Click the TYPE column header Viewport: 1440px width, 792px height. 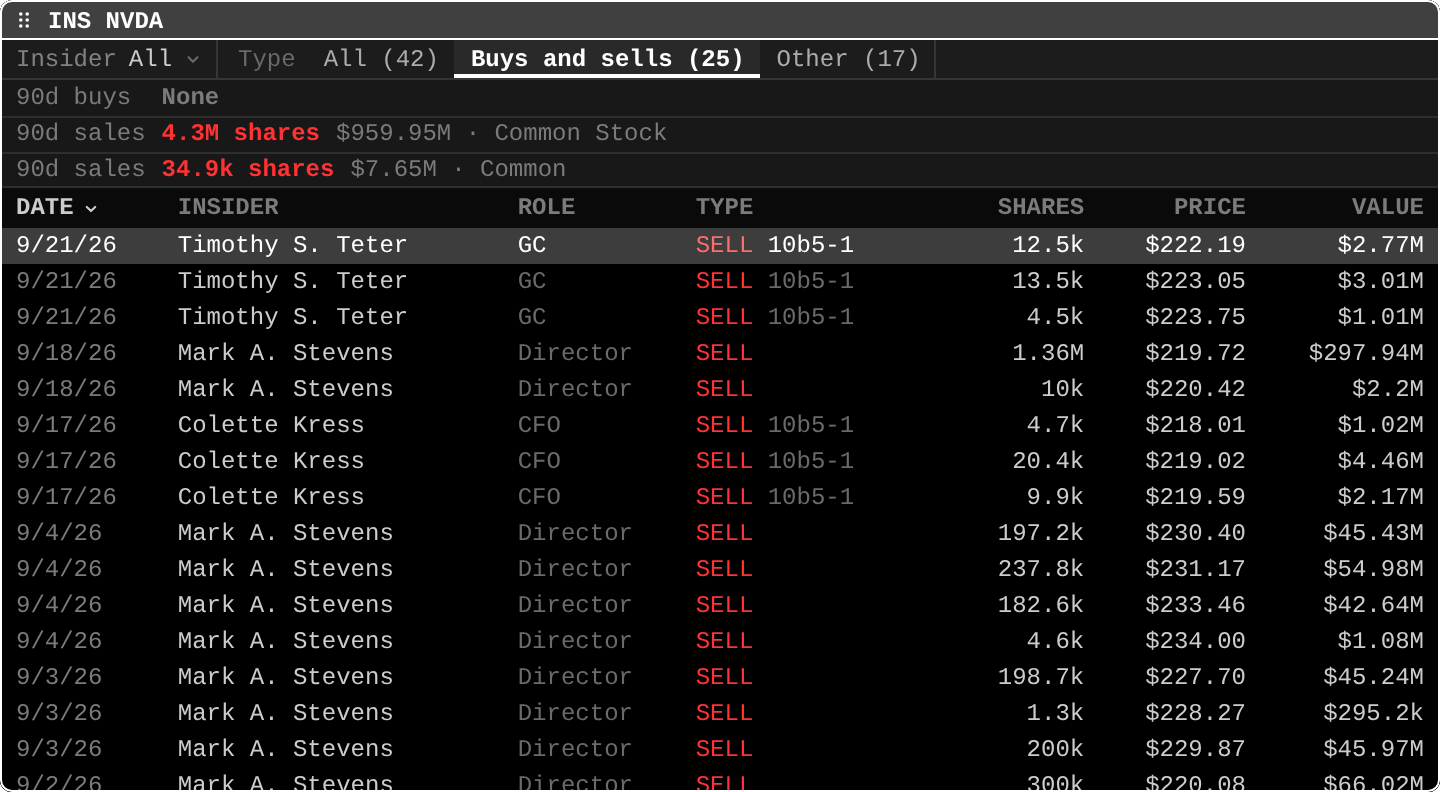click(724, 207)
